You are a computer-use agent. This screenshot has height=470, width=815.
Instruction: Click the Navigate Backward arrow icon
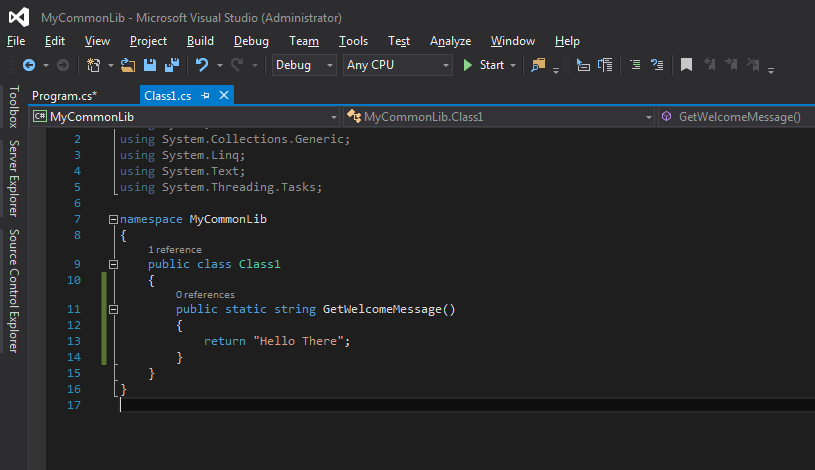pos(29,65)
